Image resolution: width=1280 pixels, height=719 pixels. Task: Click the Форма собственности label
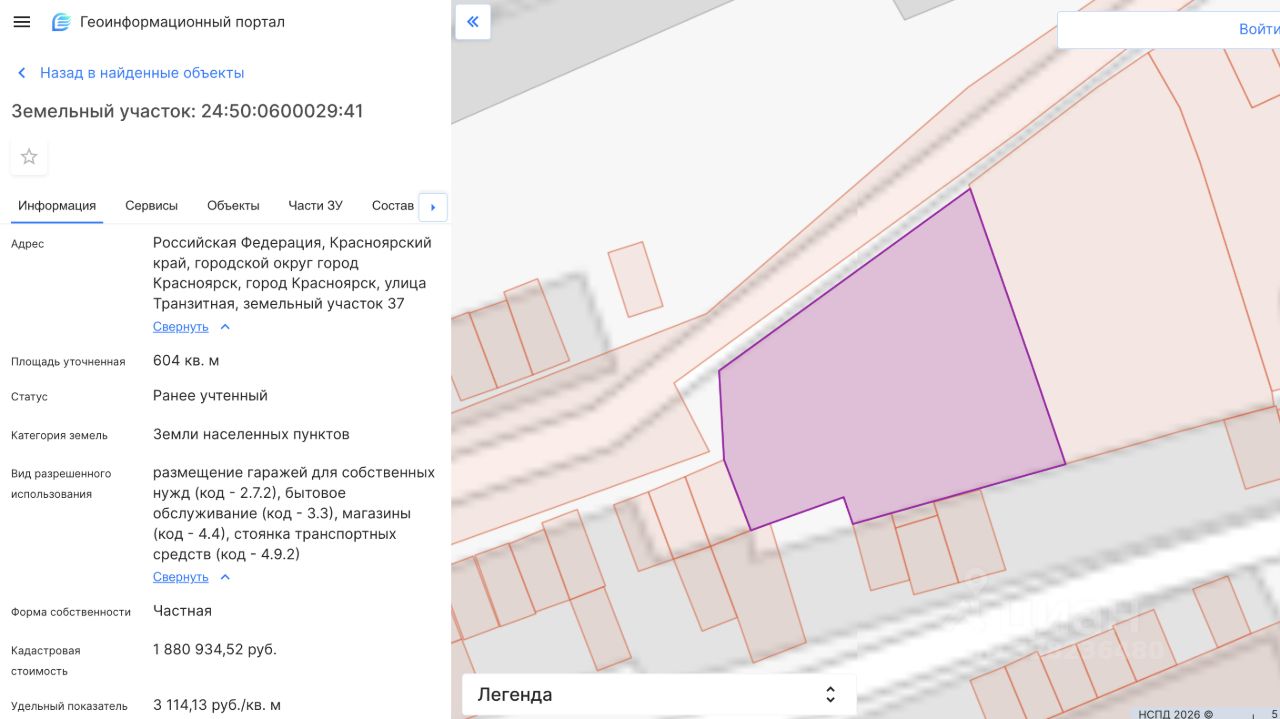(x=71, y=612)
